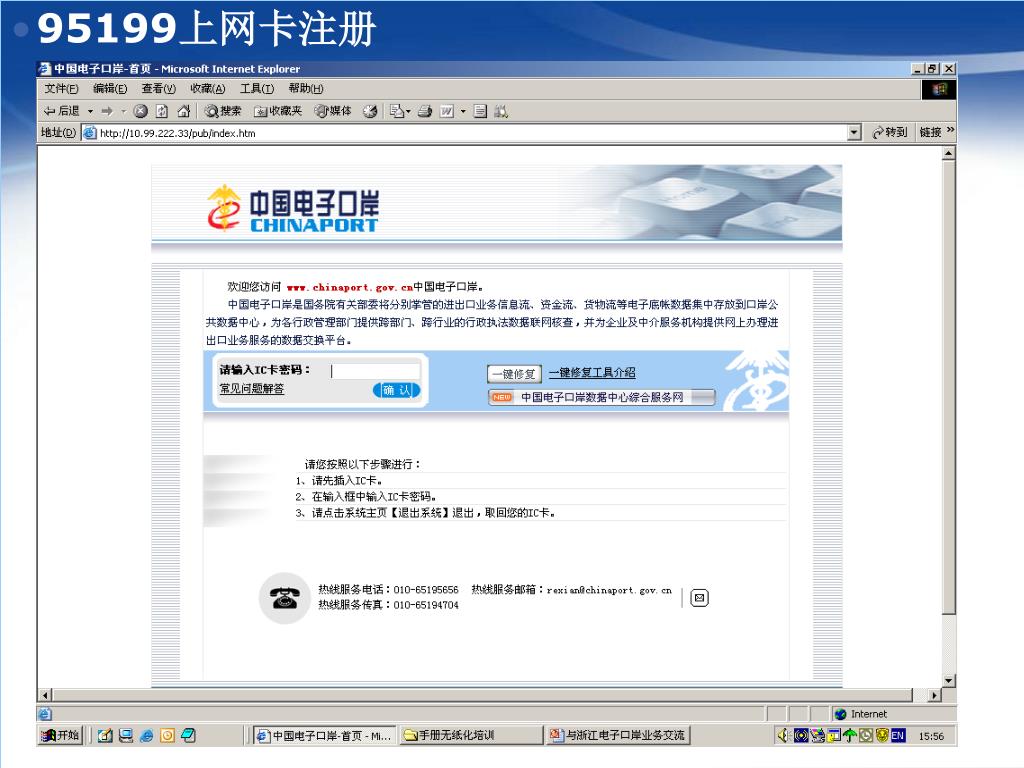
Task: Click the Windows Start (开始) button
Action: [x=59, y=736]
